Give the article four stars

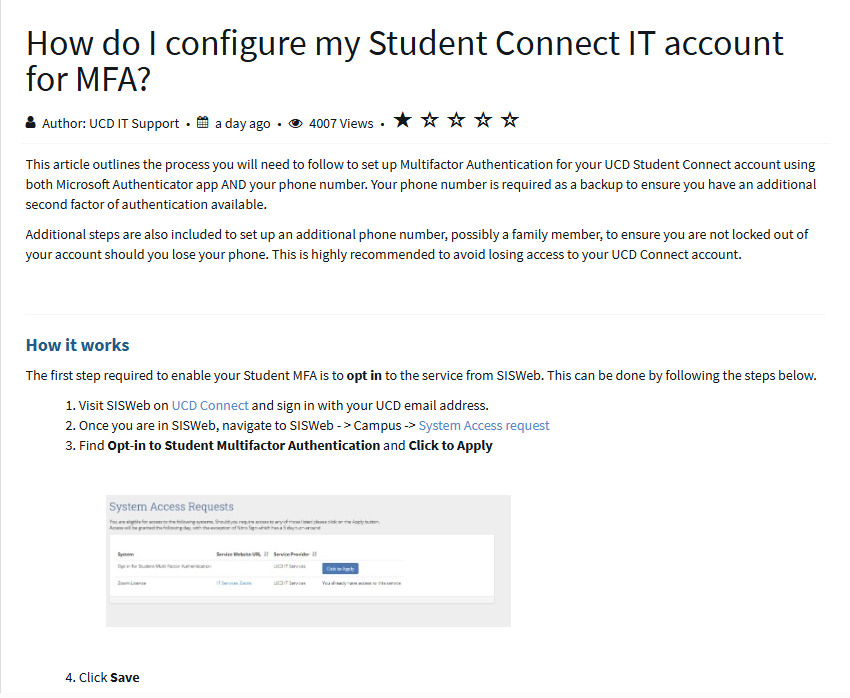484,121
